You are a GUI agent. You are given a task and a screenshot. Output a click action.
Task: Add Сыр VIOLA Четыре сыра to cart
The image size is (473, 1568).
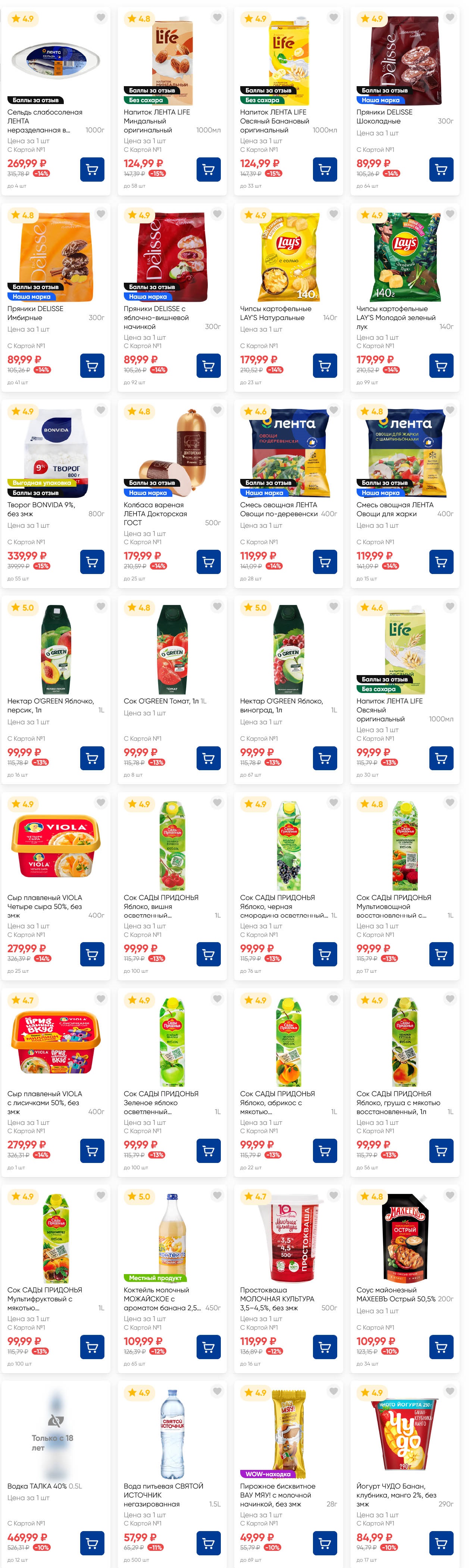pos(92,954)
